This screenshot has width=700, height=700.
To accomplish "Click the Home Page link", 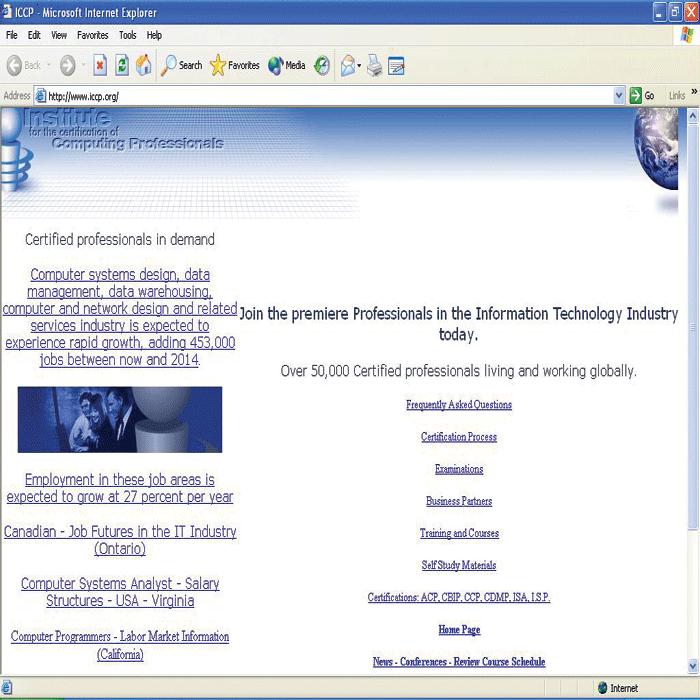I will click(459, 629).
